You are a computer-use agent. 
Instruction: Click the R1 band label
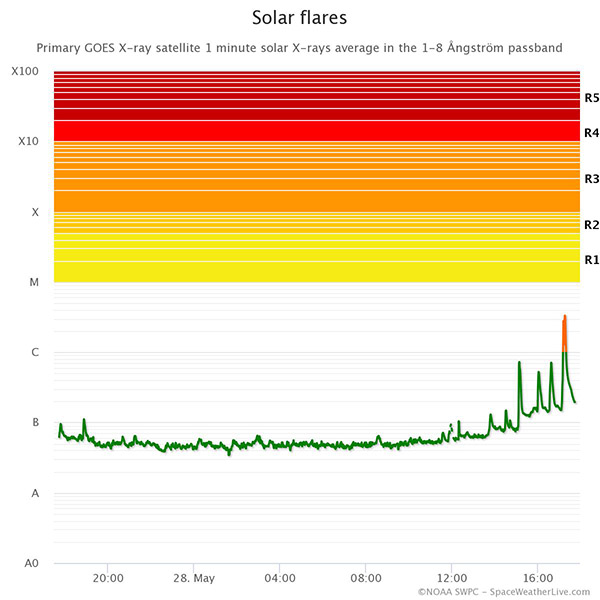591,260
